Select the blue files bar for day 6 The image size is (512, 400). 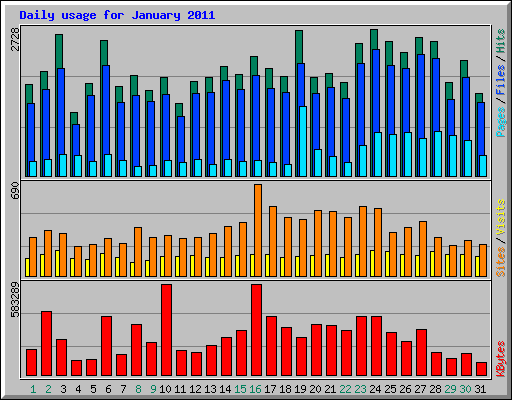[x=106, y=110]
